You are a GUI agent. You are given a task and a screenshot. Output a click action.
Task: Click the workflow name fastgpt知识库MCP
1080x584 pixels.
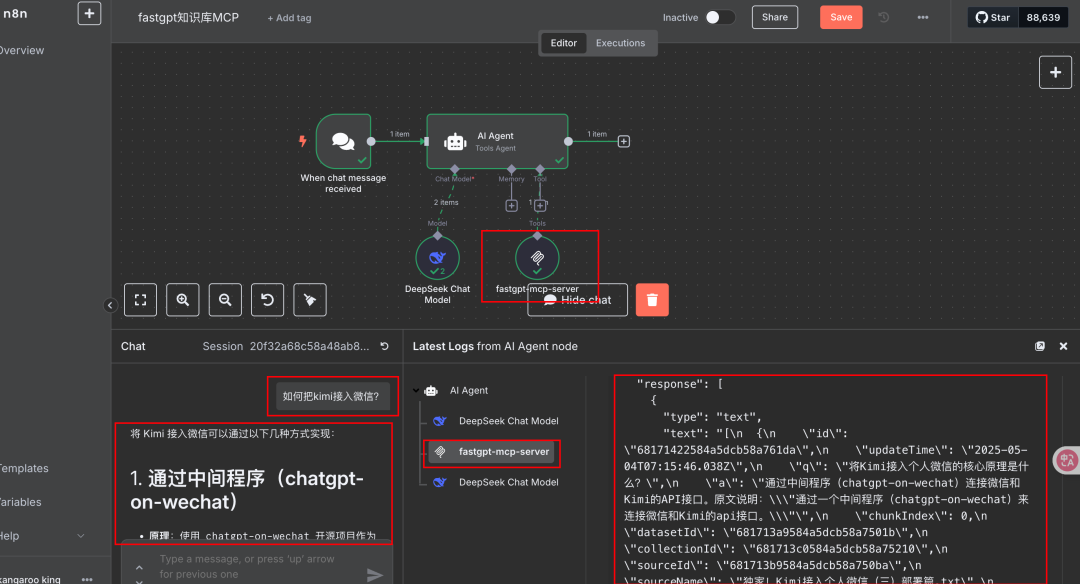pos(188,18)
